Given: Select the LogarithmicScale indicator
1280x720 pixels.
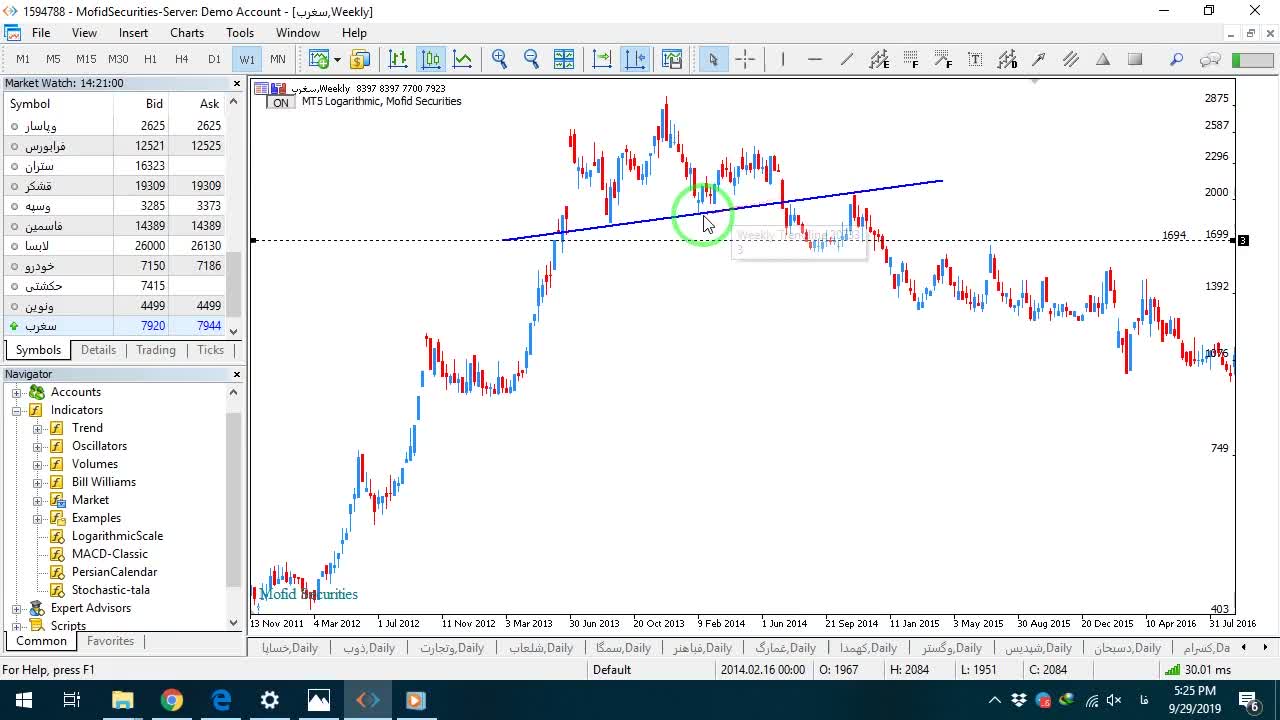Looking at the screenshot, I should [x=117, y=536].
